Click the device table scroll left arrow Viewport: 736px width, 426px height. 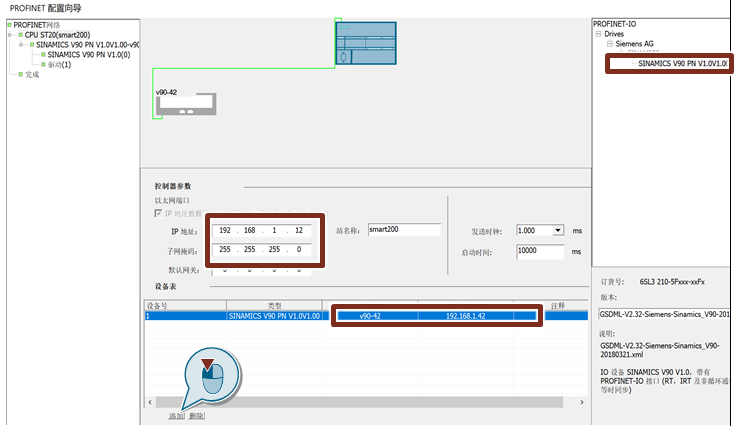[x=150, y=402]
